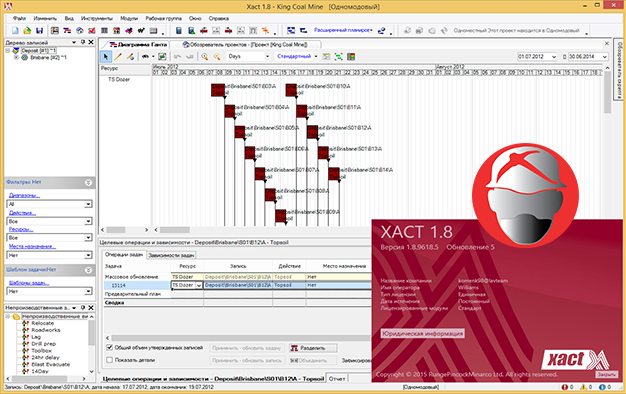626x394 pixels.
Task: Click the Места назначения... link
Action: [x=32, y=247]
